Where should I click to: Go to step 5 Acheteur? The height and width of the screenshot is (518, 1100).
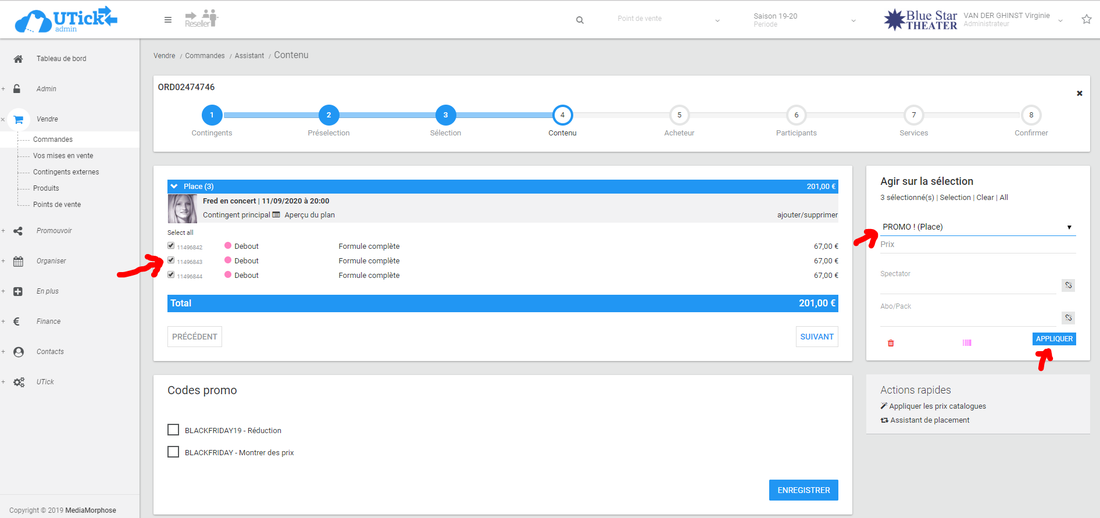pos(678,115)
